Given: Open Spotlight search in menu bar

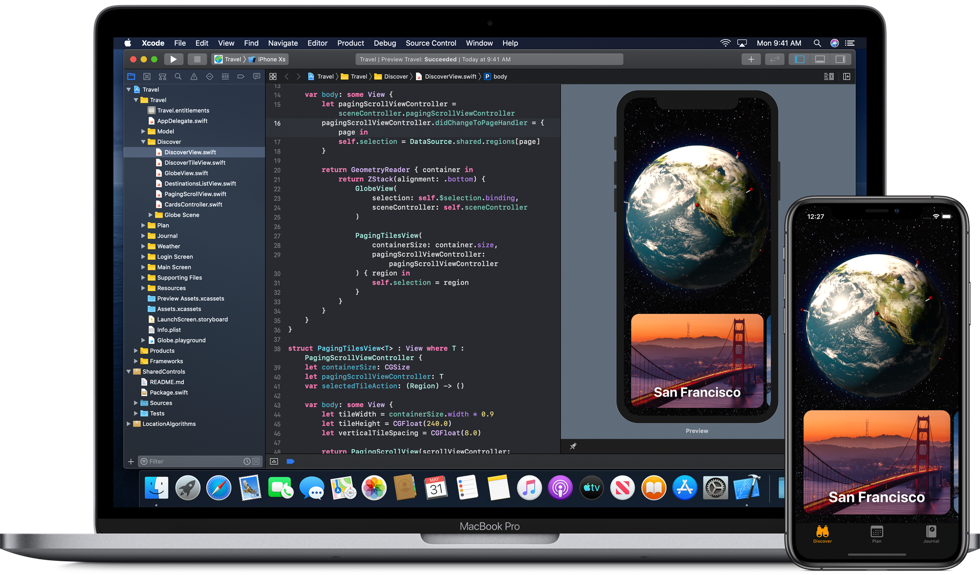Looking at the screenshot, I should pyautogui.click(x=817, y=43).
